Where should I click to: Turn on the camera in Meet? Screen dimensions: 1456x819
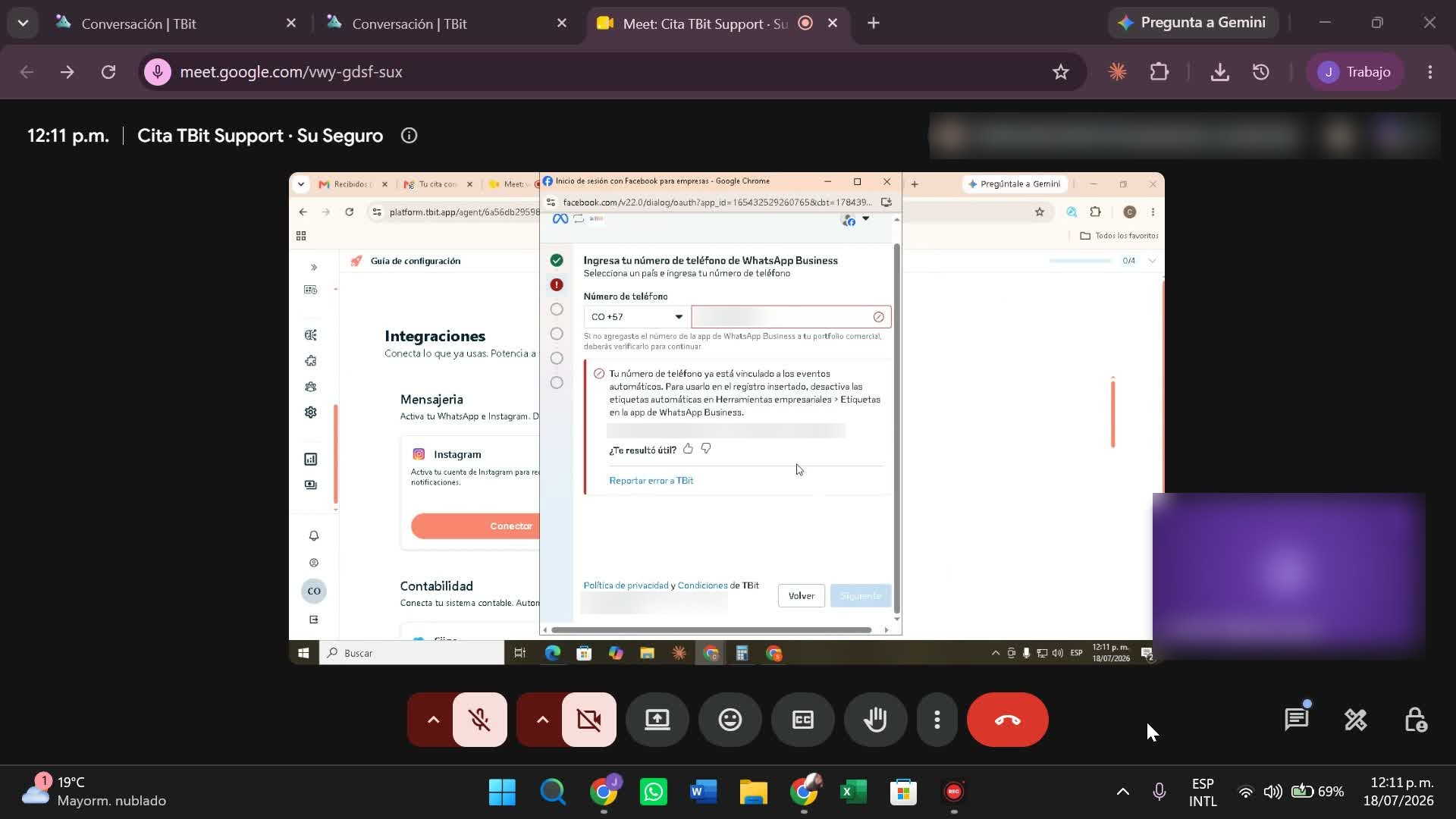588,720
